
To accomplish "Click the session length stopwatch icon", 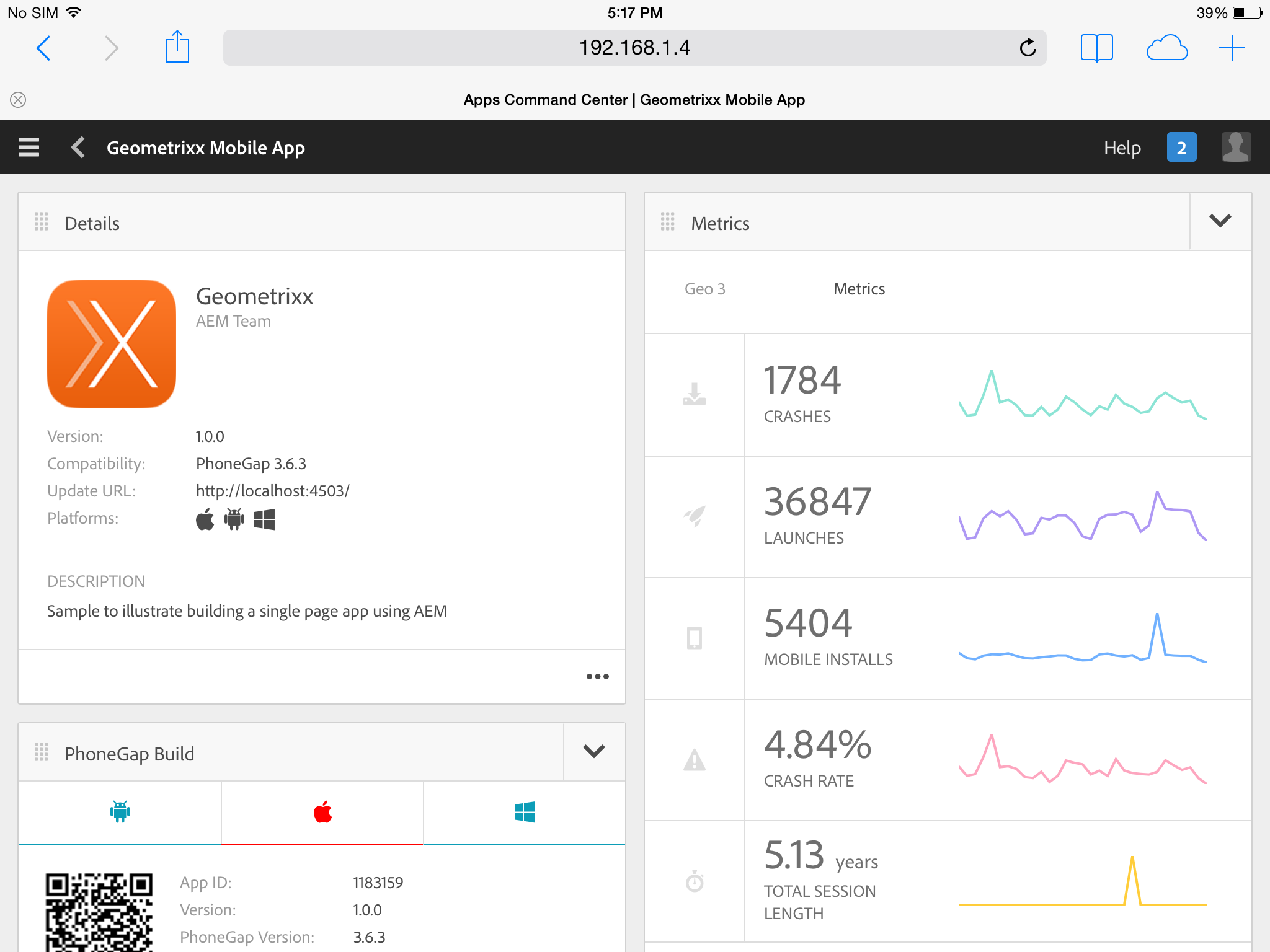I will coord(695,881).
